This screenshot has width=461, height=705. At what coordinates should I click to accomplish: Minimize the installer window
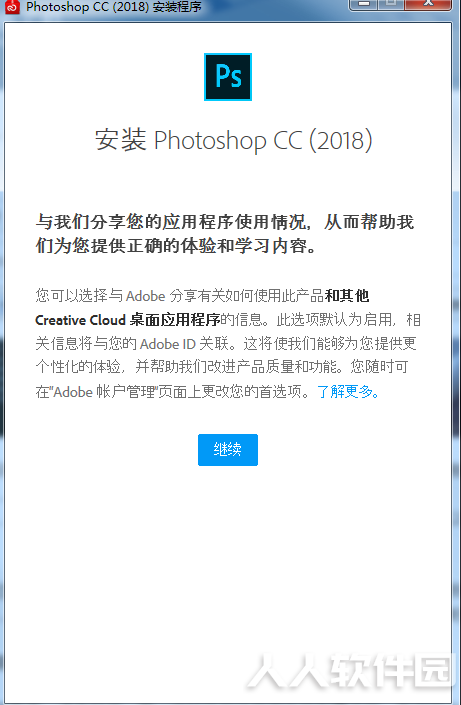[365, 4]
